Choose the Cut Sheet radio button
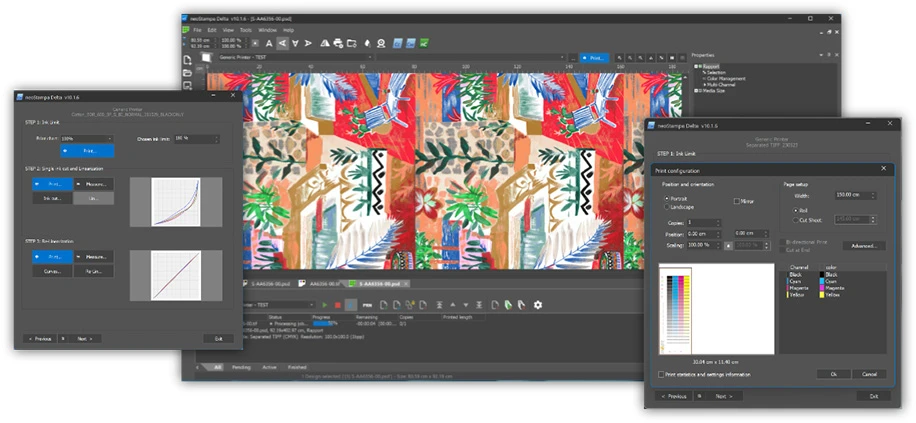Viewport: 916px width, 423px height. [796, 220]
